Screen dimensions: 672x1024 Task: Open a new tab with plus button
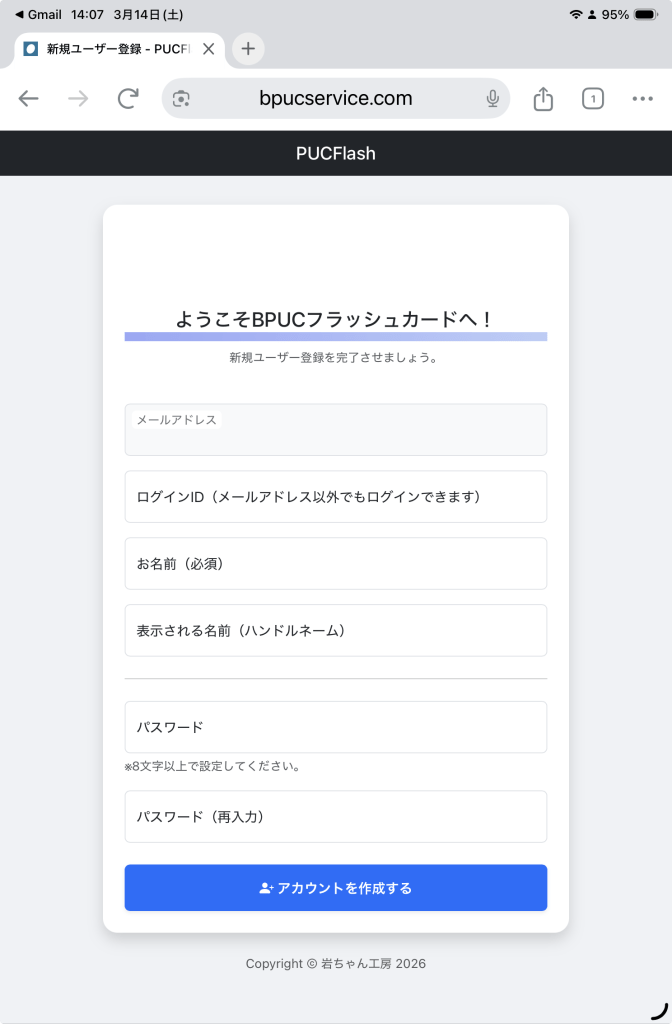coord(248,48)
